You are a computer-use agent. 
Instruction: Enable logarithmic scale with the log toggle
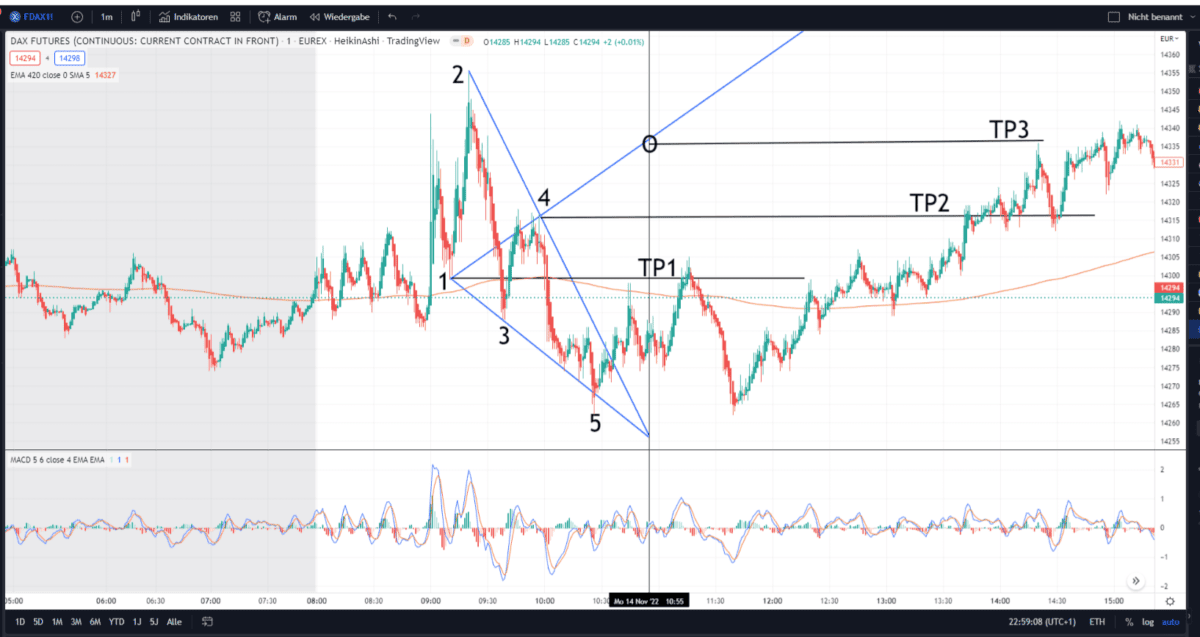point(1148,621)
